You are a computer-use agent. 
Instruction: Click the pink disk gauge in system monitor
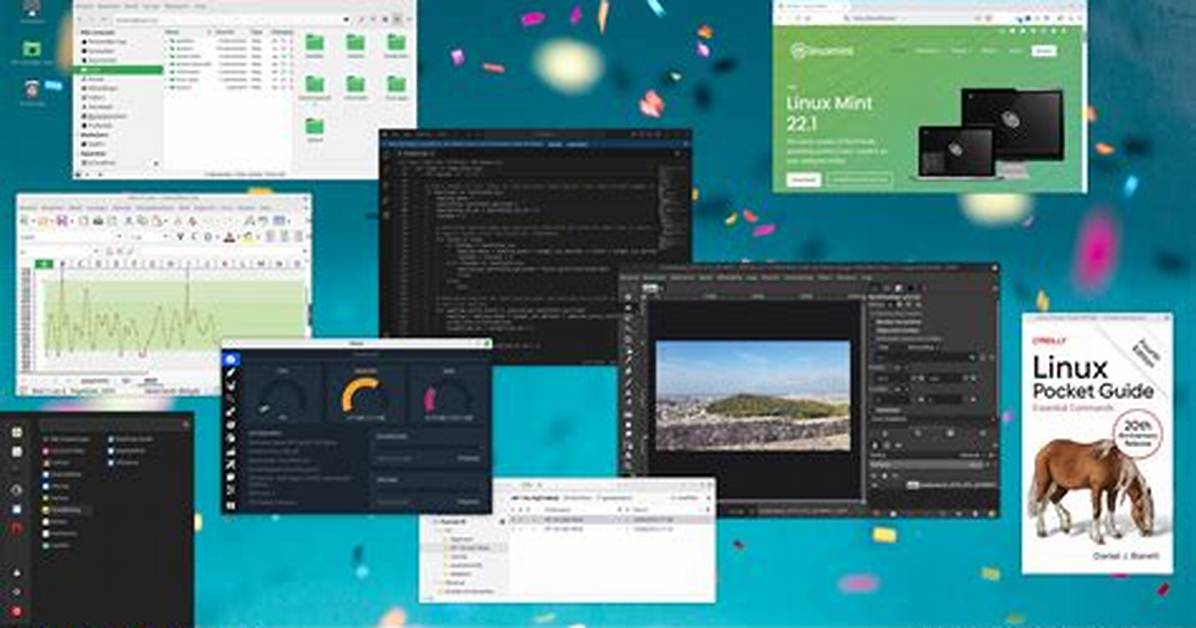click(x=448, y=397)
